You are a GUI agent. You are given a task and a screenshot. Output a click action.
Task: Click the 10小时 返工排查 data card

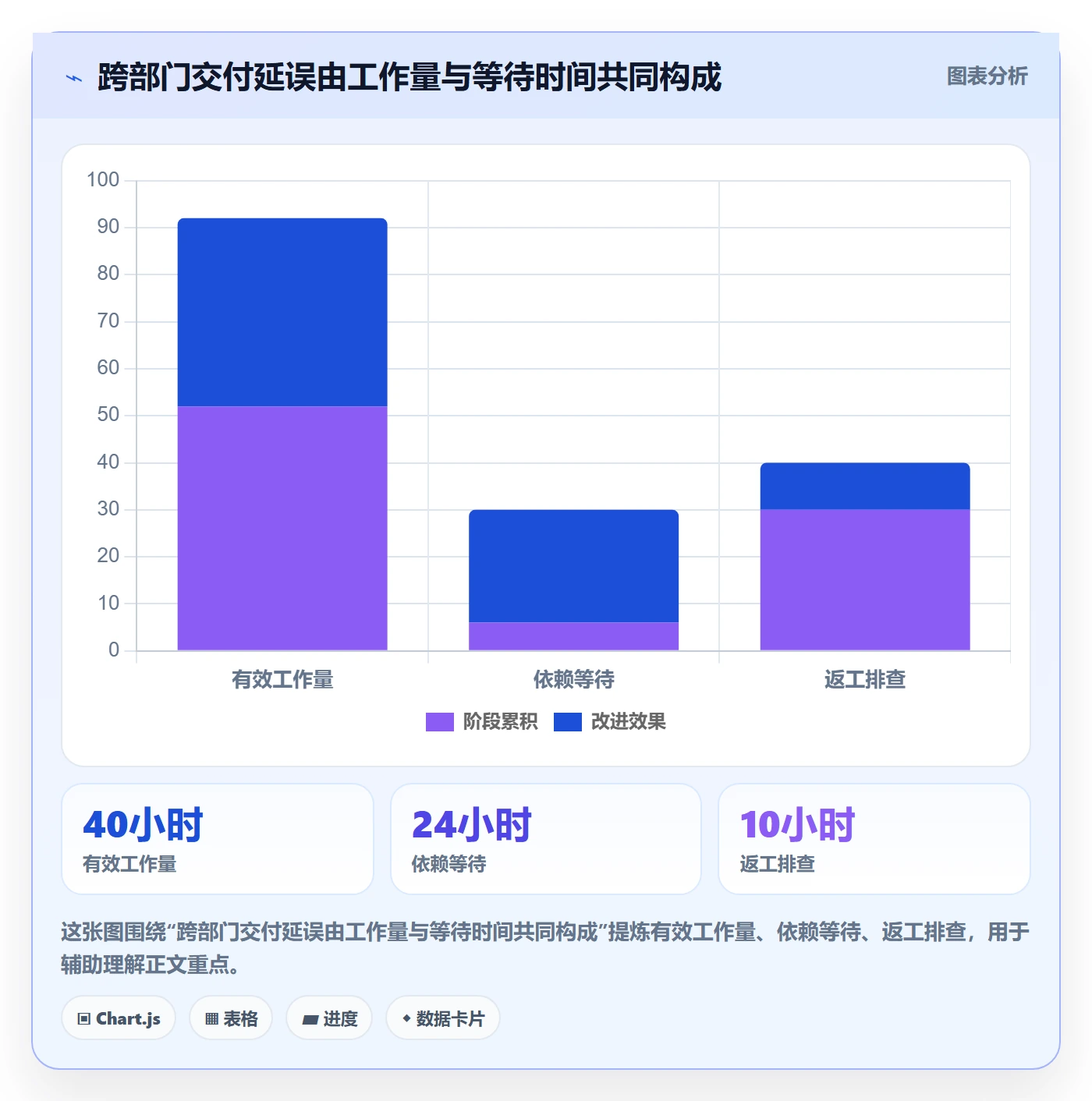click(874, 839)
